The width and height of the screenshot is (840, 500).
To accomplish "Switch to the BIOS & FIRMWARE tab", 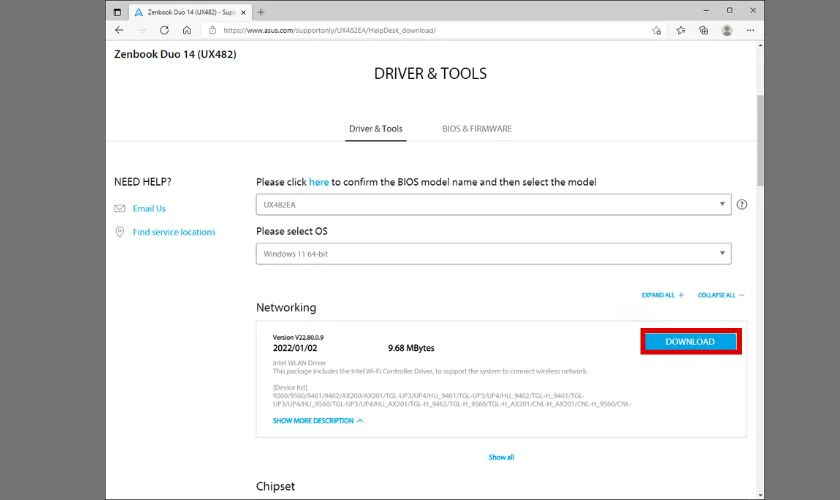I will point(477,129).
